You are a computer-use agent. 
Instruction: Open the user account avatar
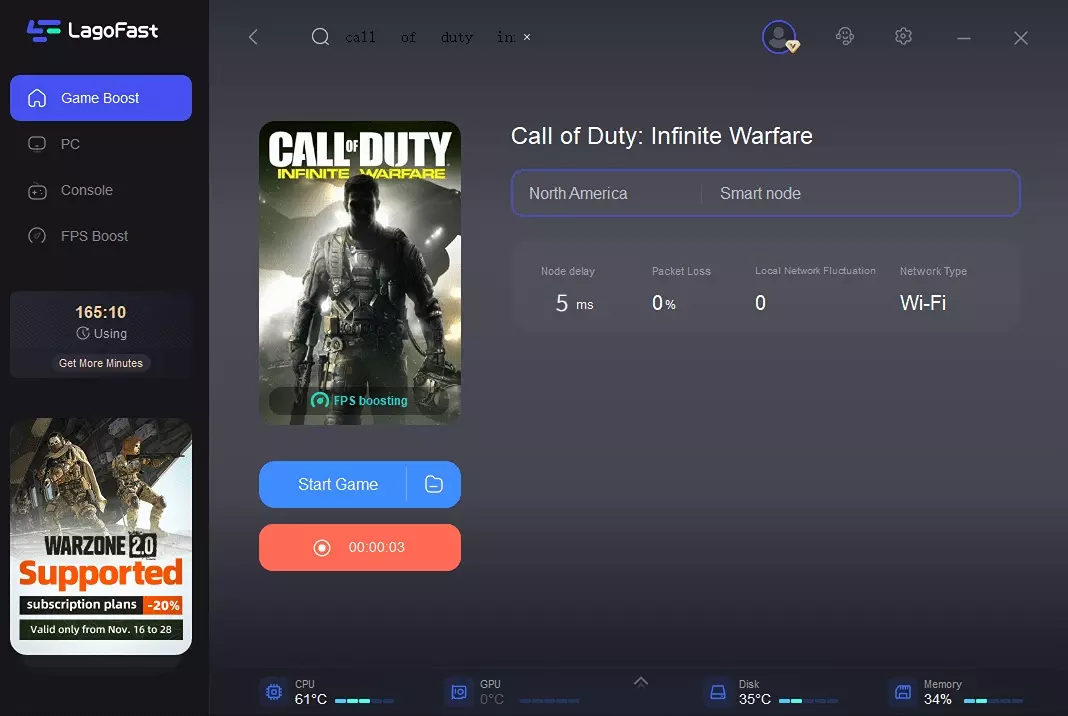tap(780, 37)
